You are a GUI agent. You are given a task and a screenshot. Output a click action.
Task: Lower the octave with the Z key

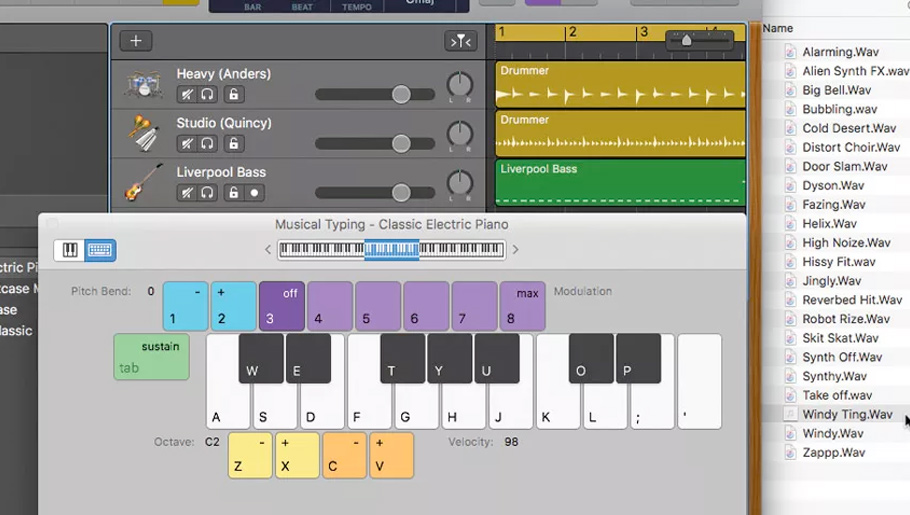point(250,455)
